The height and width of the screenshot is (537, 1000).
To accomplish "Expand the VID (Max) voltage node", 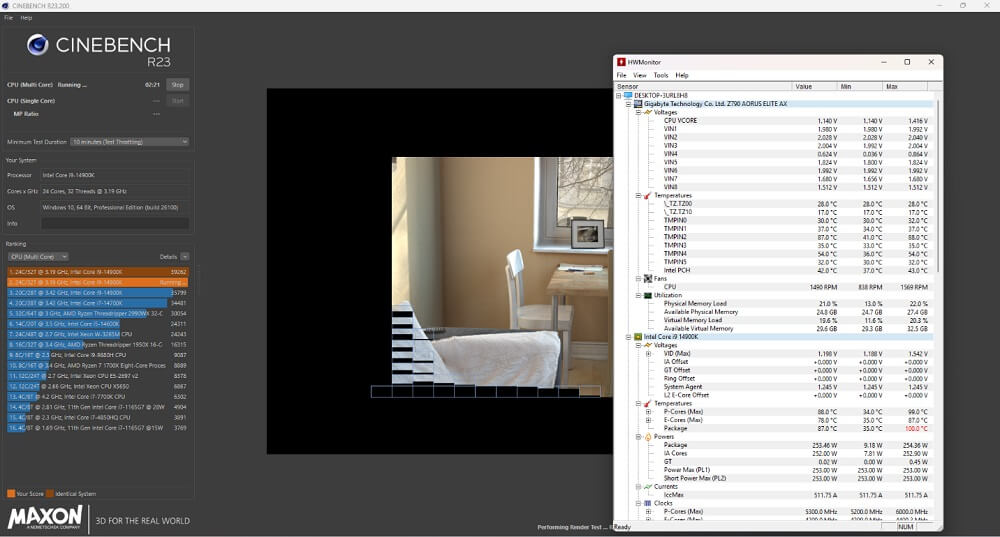I will pos(648,353).
